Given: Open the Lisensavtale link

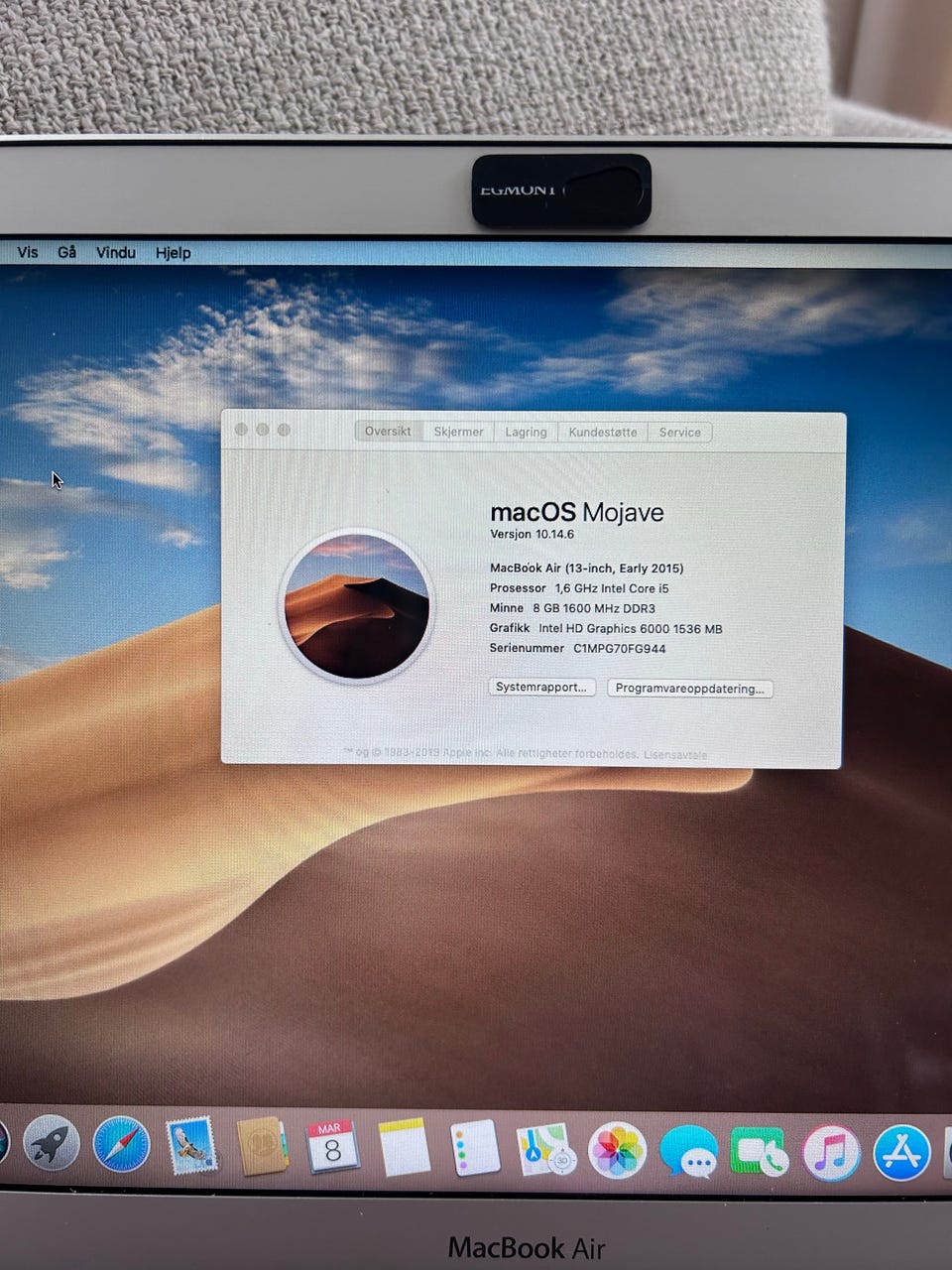Looking at the screenshot, I should [x=675, y=755].
